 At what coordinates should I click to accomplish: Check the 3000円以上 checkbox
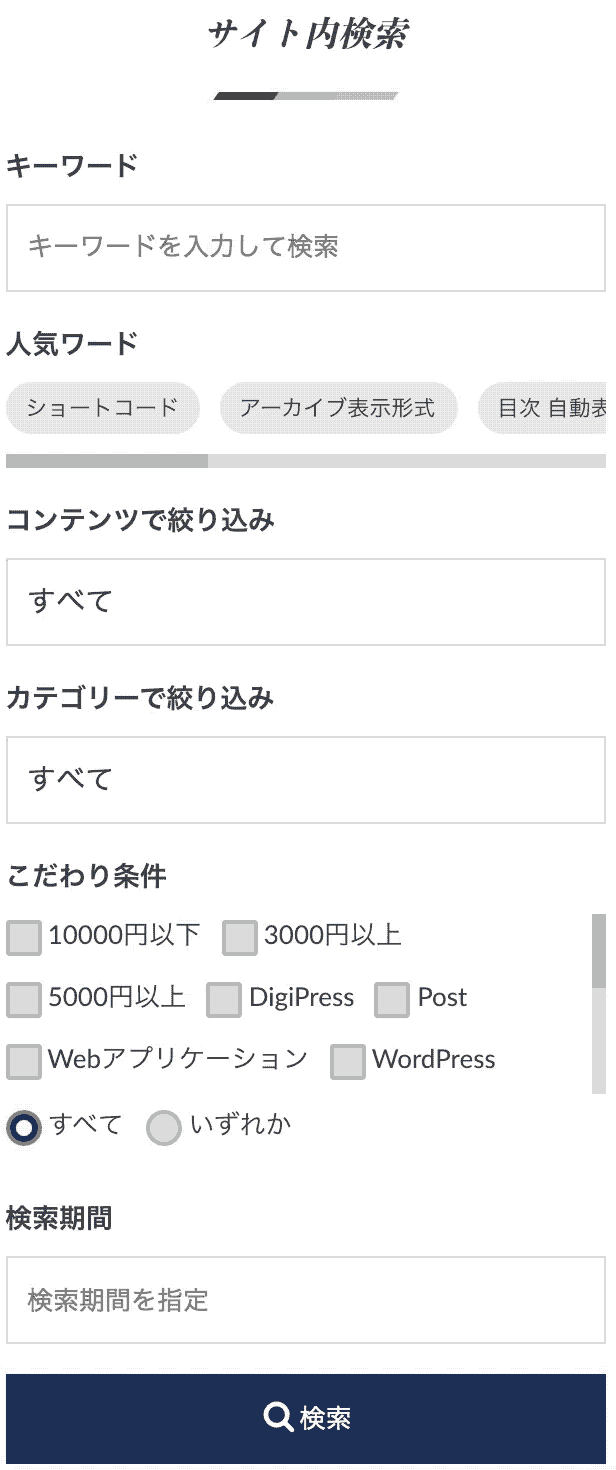240,937
